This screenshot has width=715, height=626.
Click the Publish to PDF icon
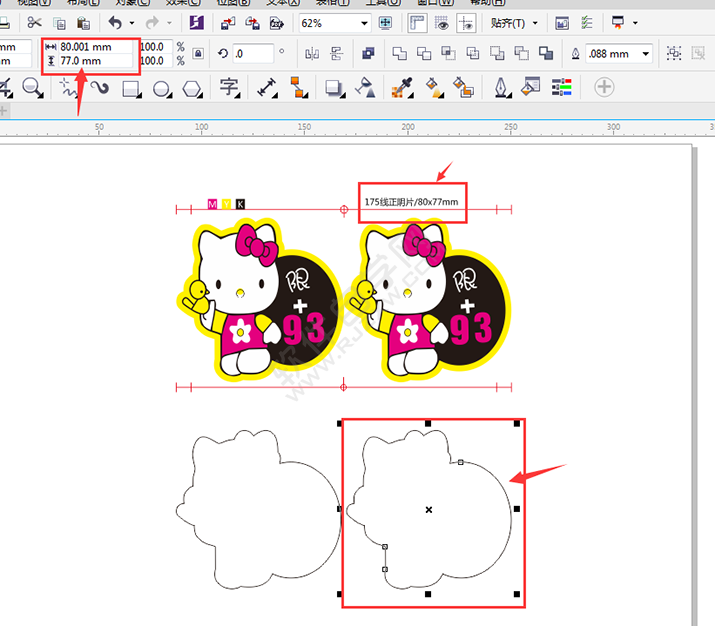[276, 23]
